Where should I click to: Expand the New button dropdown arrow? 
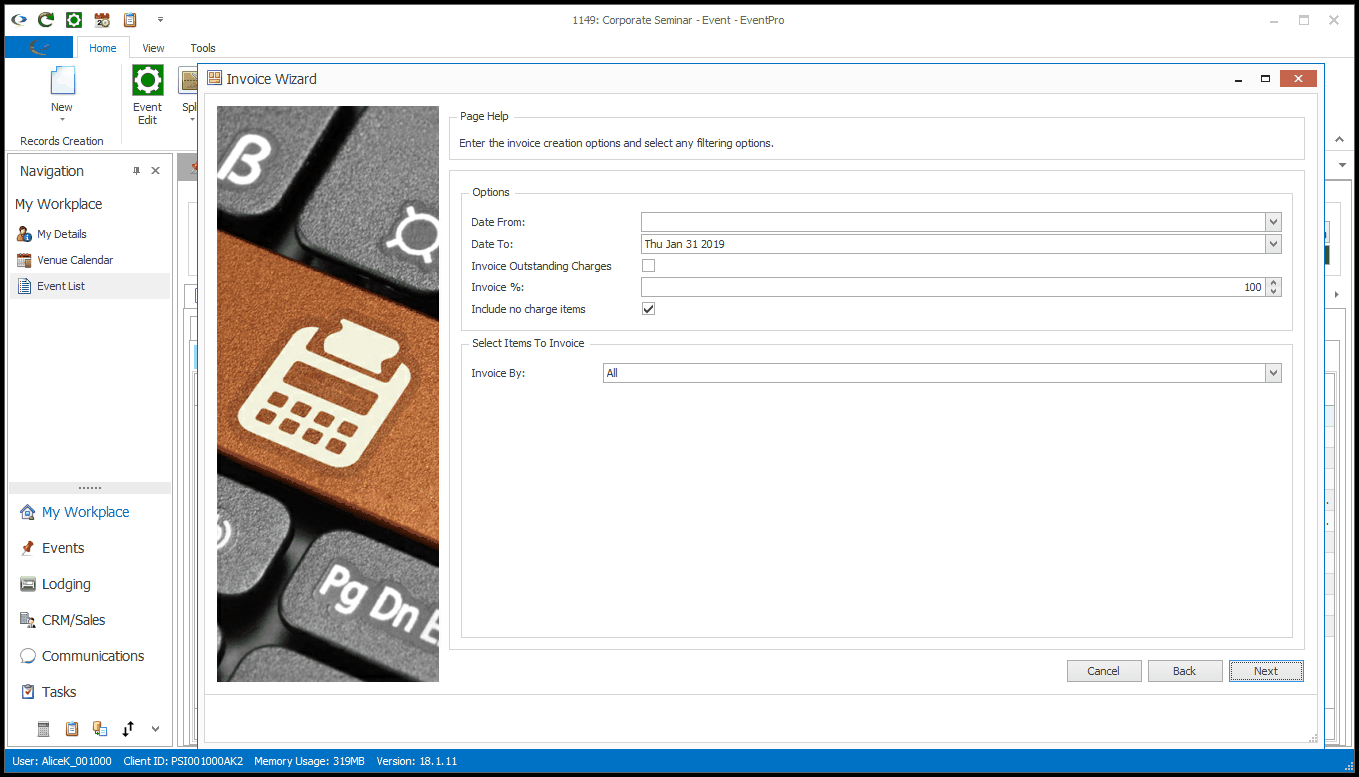point(62,120)
